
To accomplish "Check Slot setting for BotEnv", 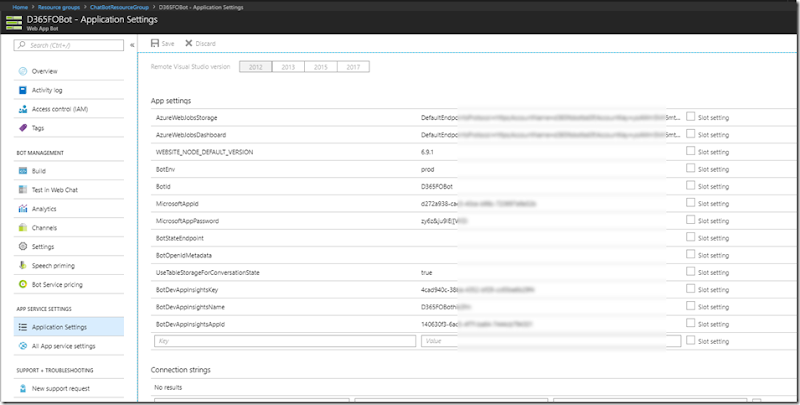I will tap(690, 168).
